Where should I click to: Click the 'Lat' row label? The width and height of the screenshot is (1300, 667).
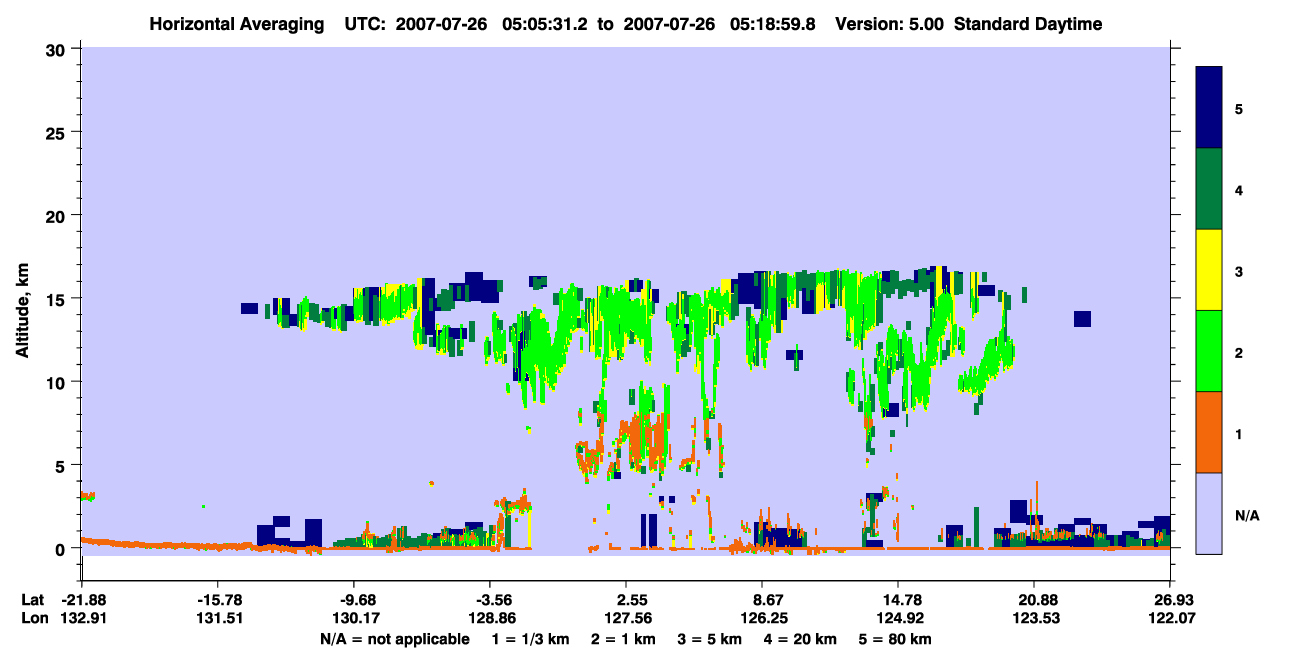[x=33, y=600]
